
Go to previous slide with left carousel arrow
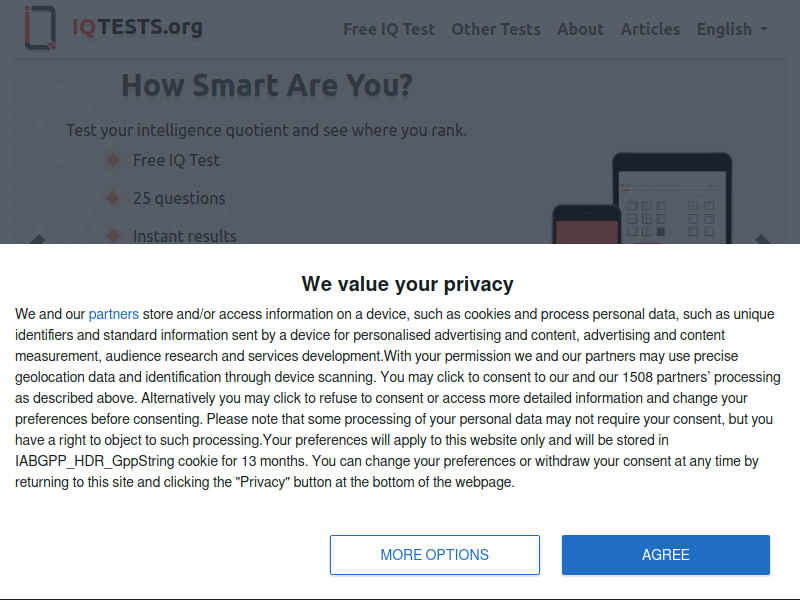[x=37, y=239]
